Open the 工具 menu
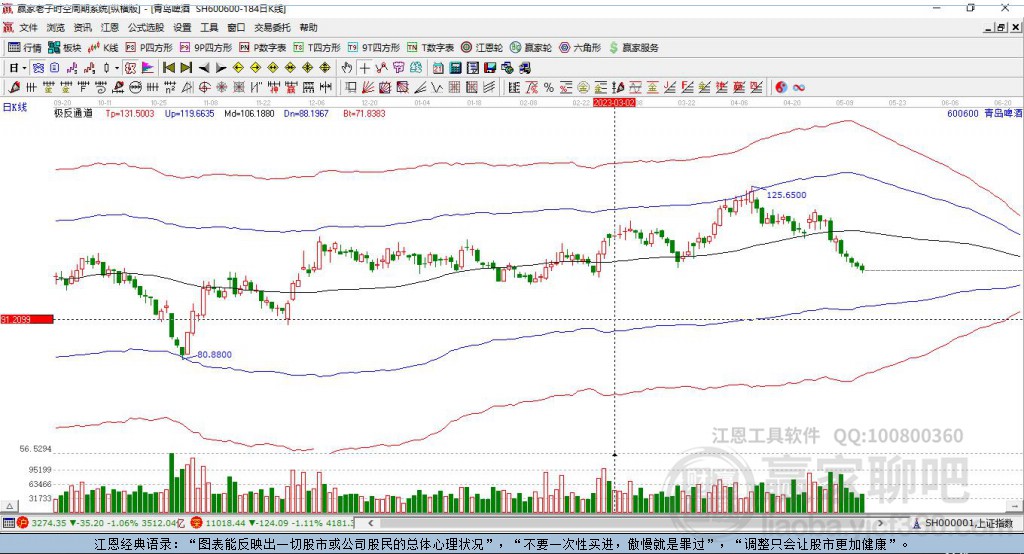Image resolution: width=1024 pixels, height=554 pixels. (x=209, y=27)
